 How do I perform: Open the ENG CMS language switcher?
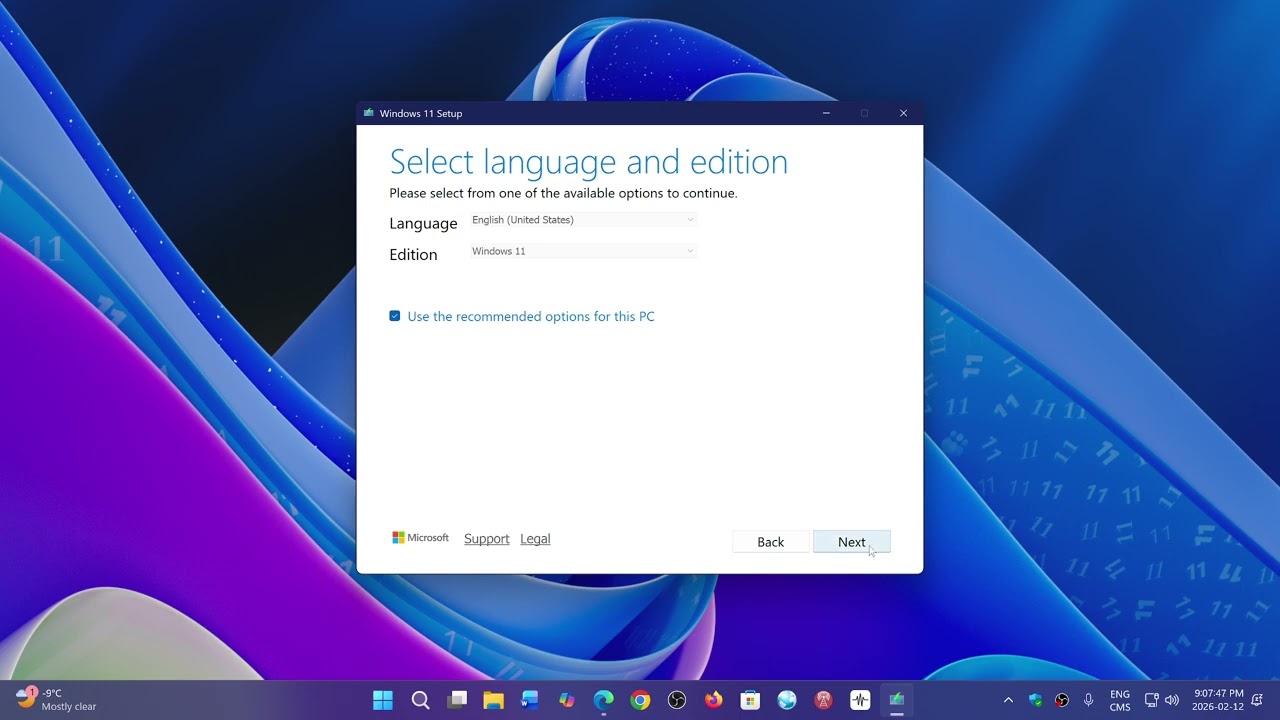[1120, 700]
